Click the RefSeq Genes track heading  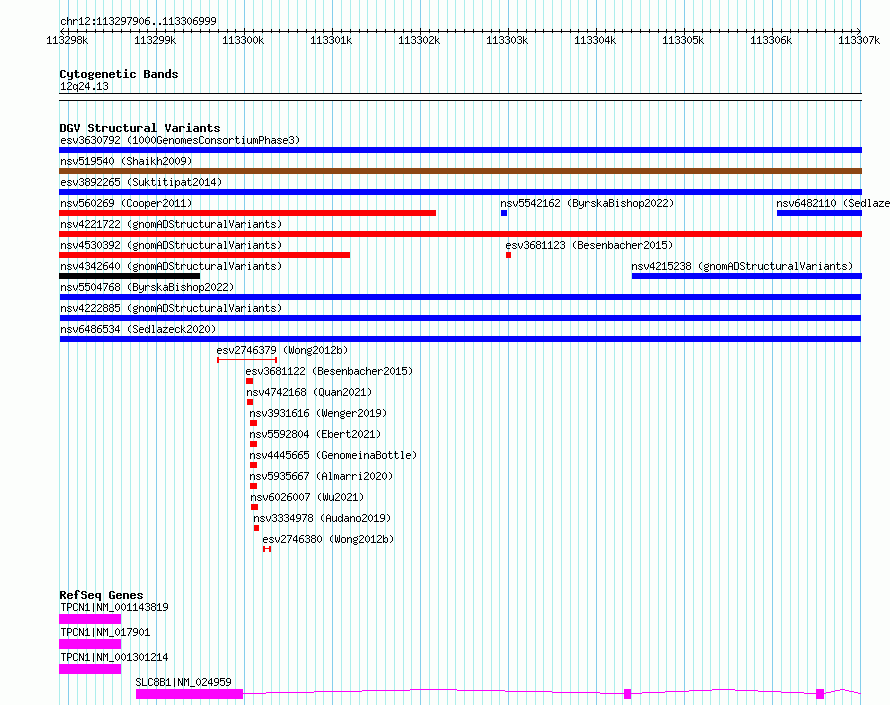[101, 595]
